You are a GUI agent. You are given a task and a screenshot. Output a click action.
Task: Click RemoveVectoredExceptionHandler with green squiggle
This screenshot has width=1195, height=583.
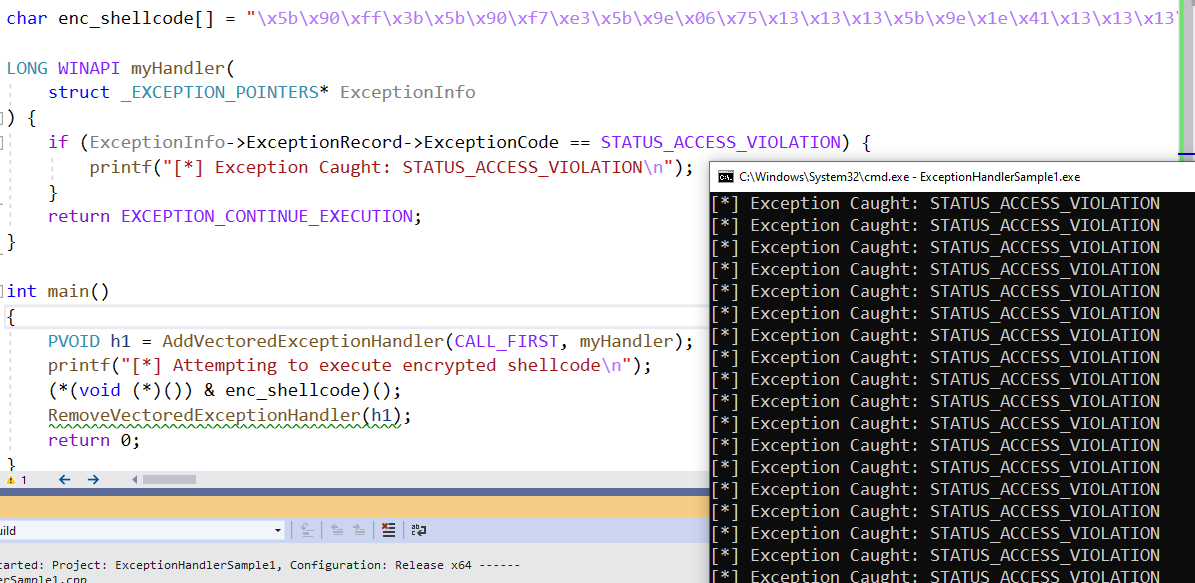[204, 415]
